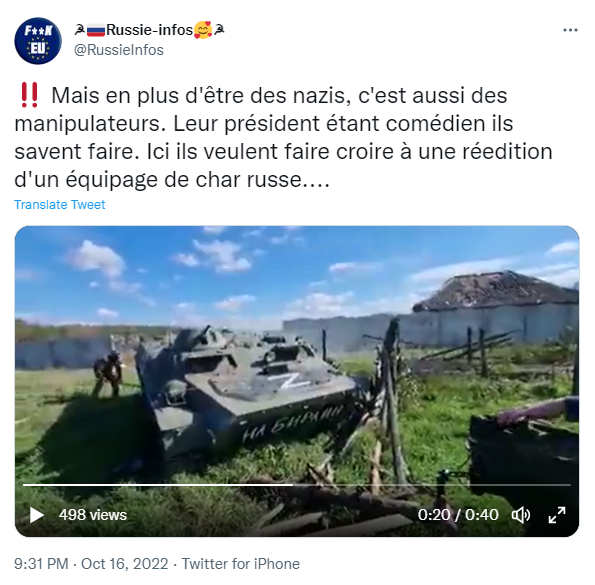595x585 pixels.
Task: Click the red double exclamation emoji
Action: [30, 95]
